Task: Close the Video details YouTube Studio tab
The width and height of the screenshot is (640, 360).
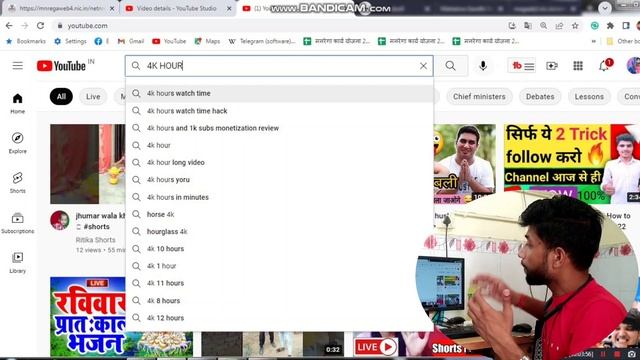Action: [229, 8]
